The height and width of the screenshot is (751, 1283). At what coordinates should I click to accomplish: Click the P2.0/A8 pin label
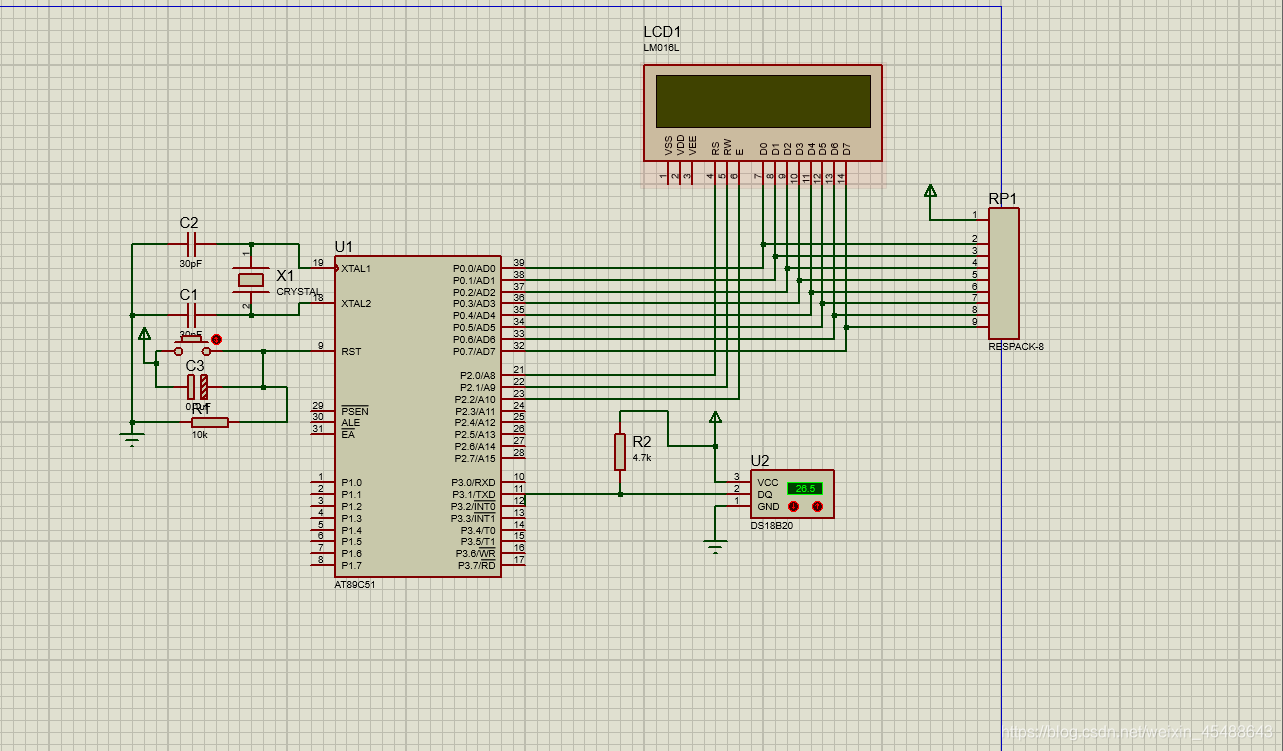click(478, 375)
